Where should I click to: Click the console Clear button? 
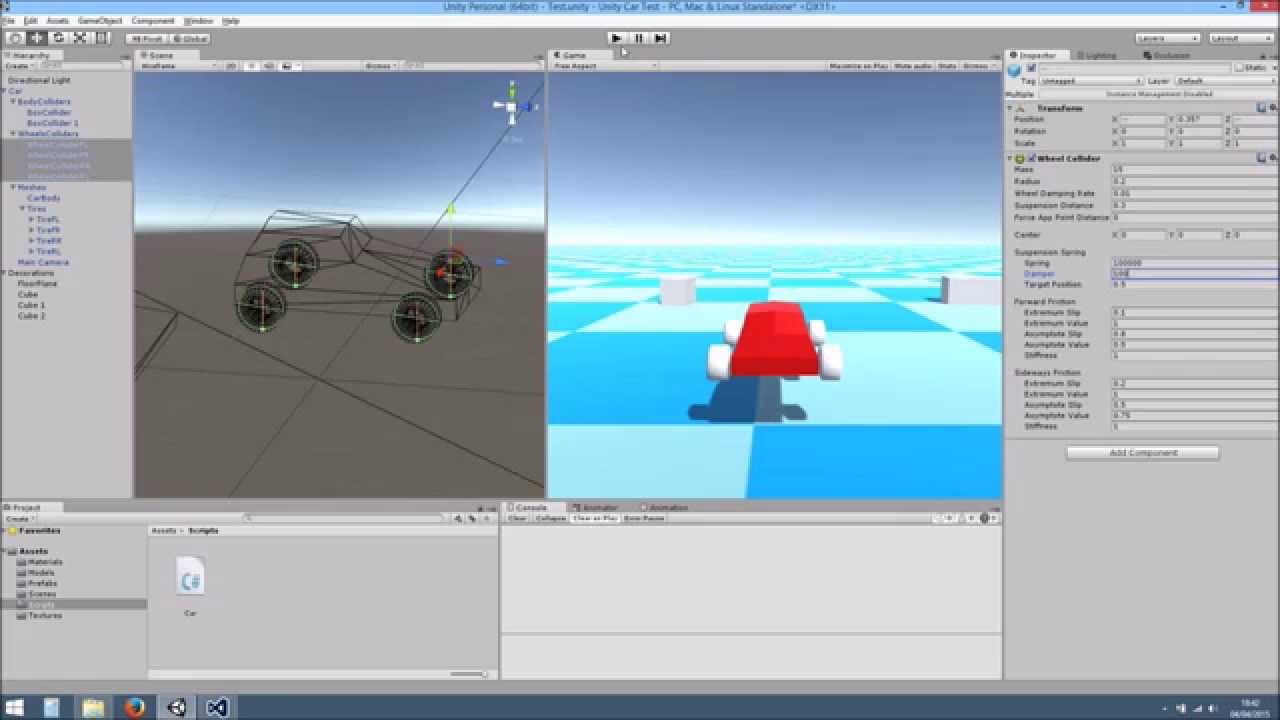[x=517, y=518]
